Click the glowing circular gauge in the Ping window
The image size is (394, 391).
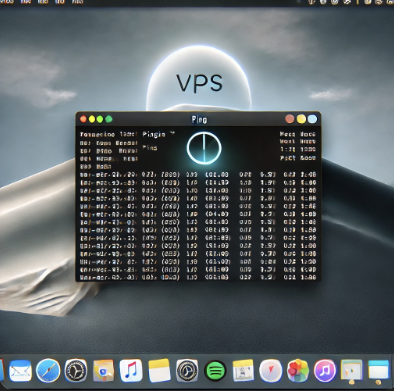click(x=204, y=148)
